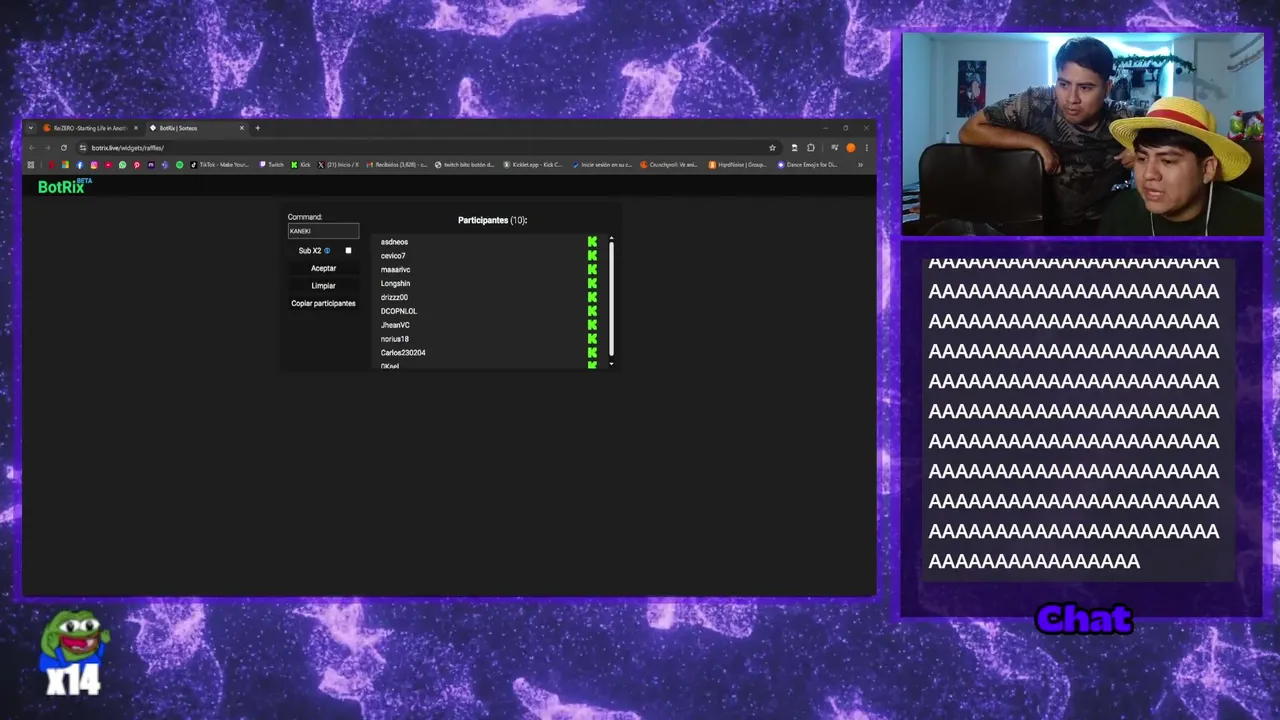
Task: Select participant Longshin
Action: point(395,284)
